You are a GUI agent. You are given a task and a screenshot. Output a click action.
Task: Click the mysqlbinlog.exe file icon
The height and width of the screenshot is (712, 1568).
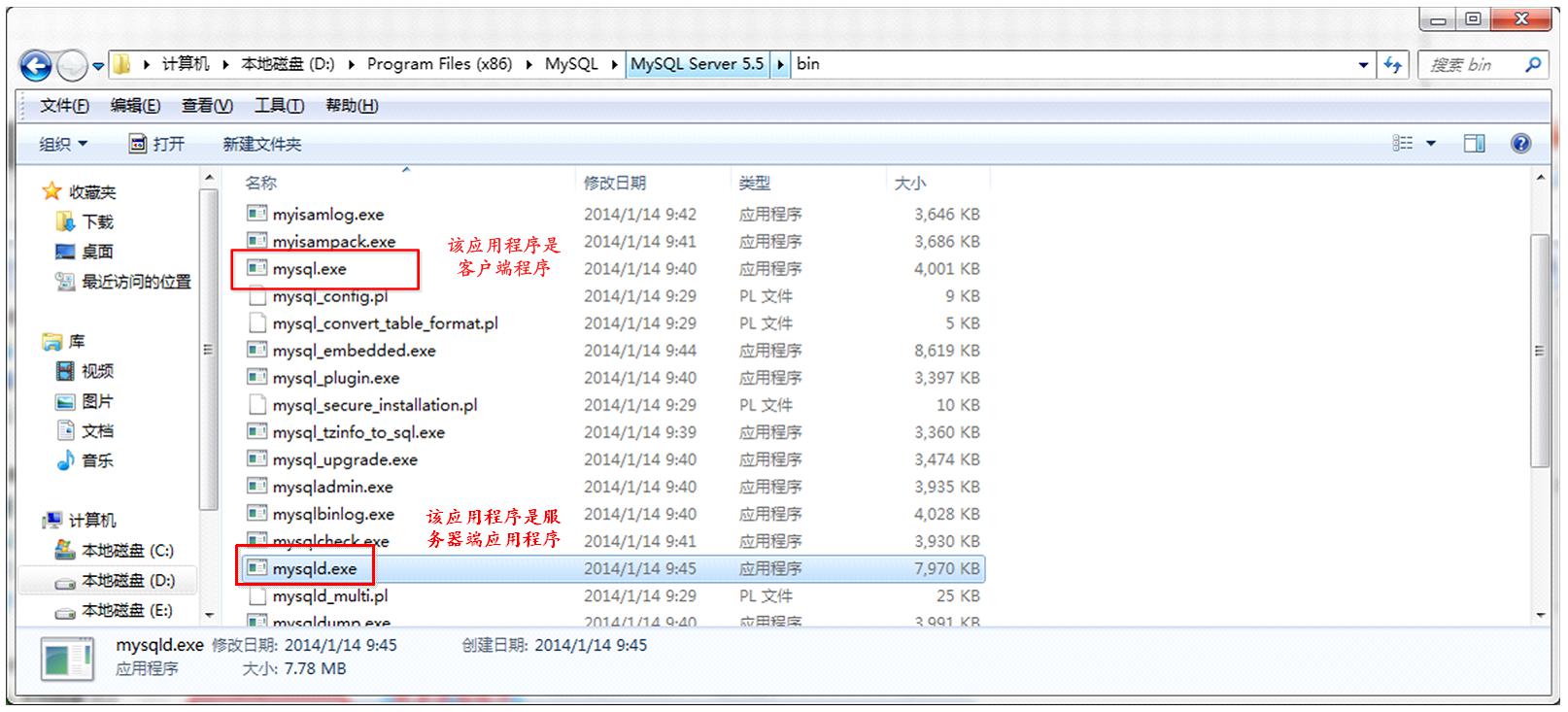click(x=256, y=513)
